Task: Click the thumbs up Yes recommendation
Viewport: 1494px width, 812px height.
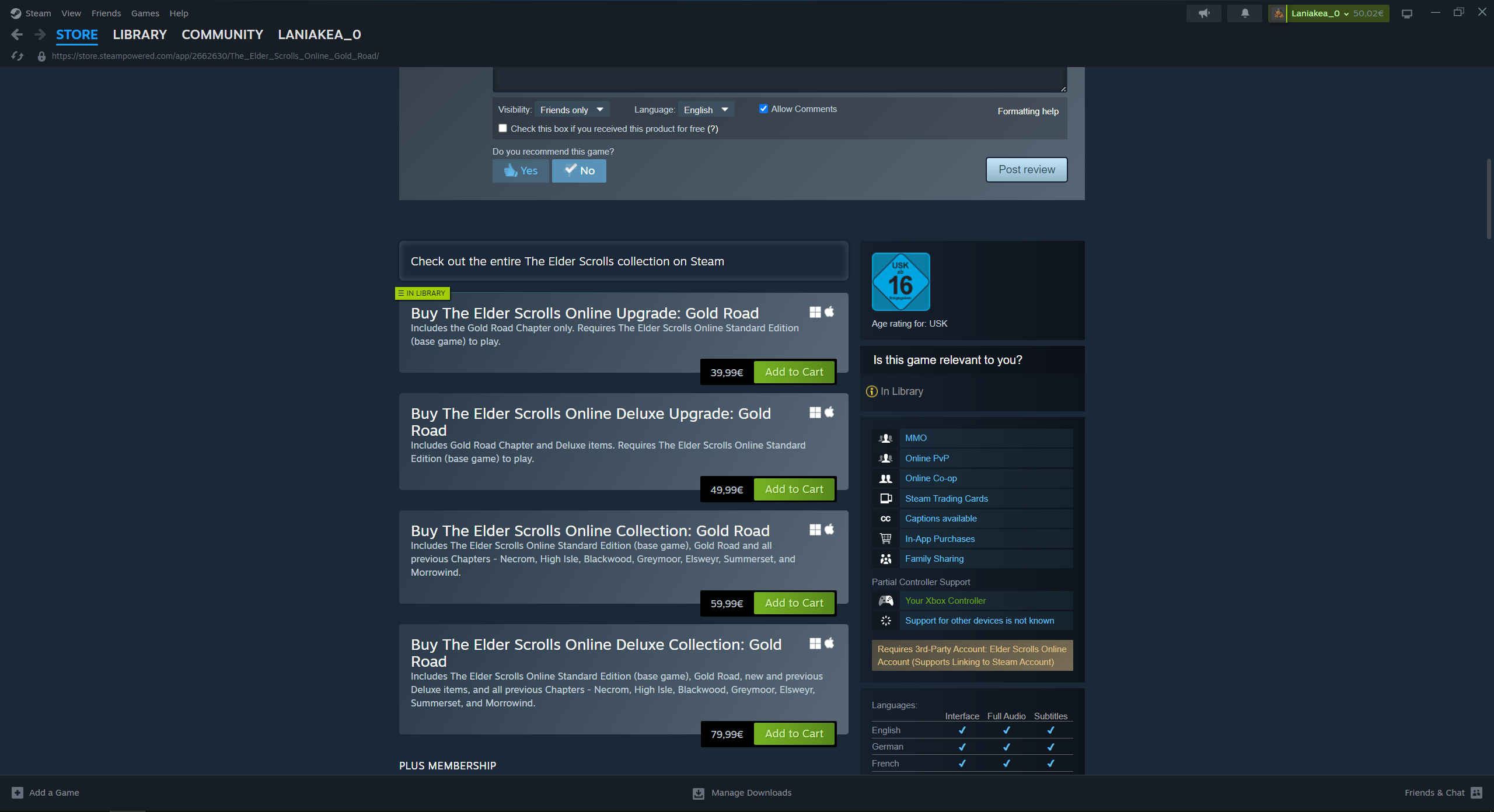Action: point(521,171)
